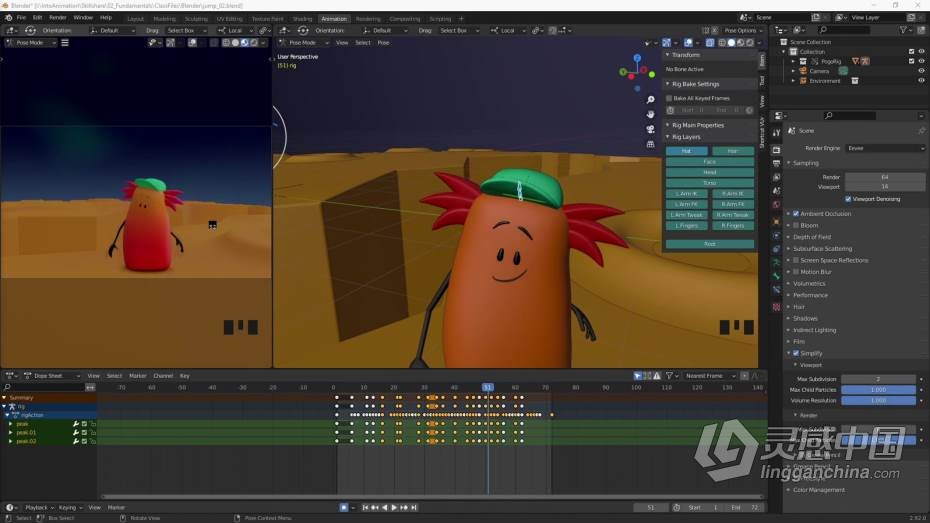Screen dimensions: 930x523
Task: Open the Render Engine dropdown
Action: [885, 148]
